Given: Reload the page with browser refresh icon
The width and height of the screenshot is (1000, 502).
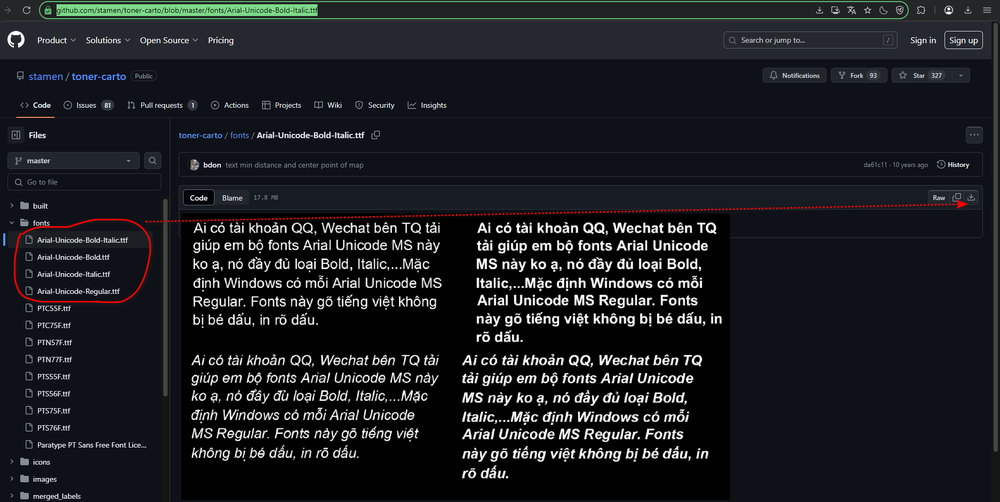Looking at the screenshot, I should point(27,10).
